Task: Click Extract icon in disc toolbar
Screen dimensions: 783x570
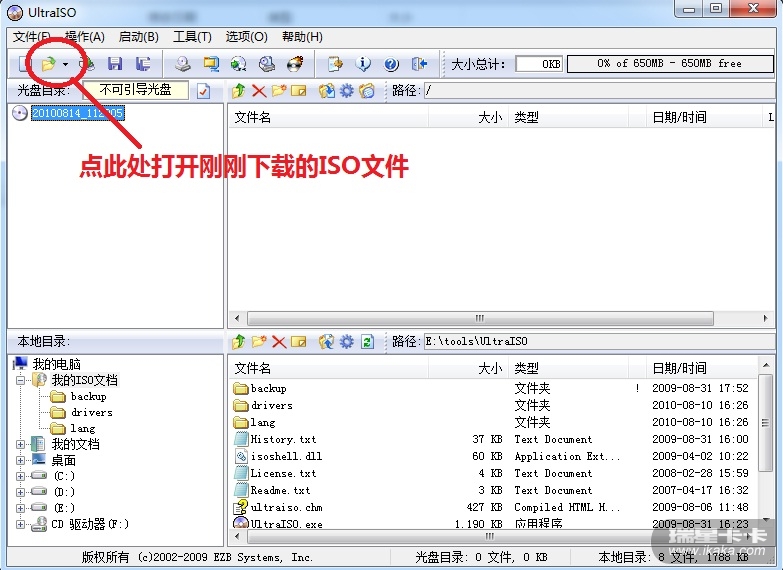Action: (x=327, y=90)
